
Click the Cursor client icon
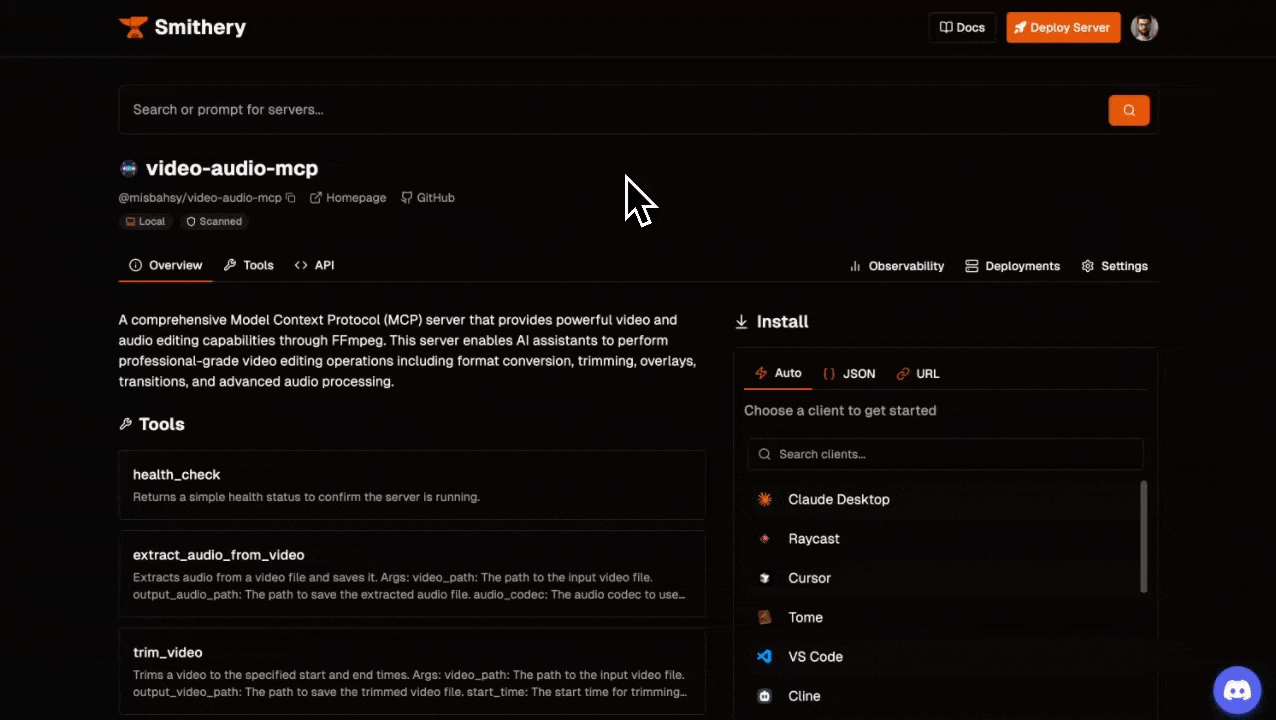point(765,578)
